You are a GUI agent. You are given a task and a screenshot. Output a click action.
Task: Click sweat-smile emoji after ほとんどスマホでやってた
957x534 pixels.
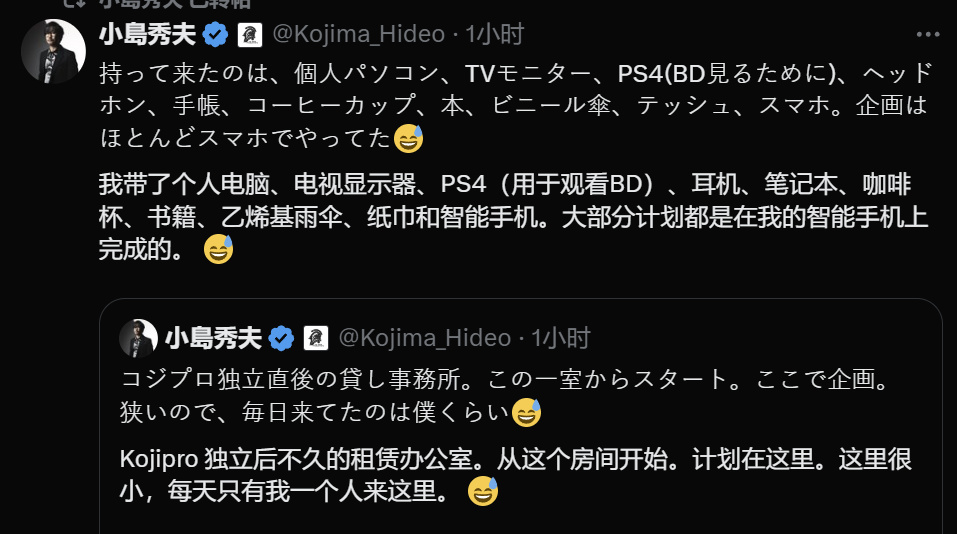click(x=408, y=138)
